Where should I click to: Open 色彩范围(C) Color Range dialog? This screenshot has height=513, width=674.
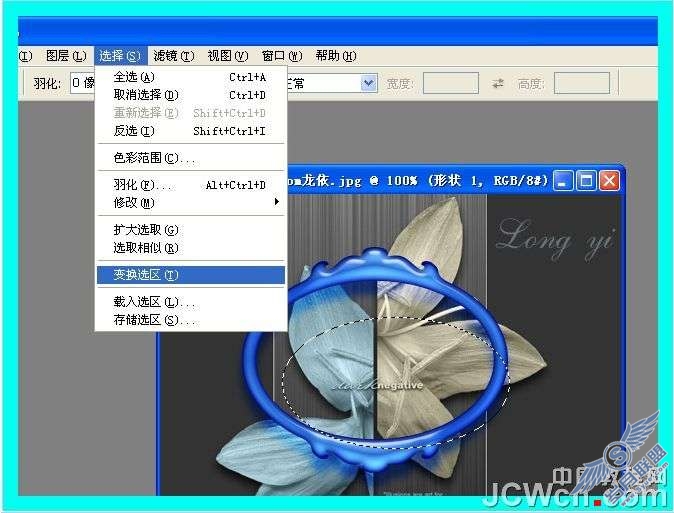click(x=190, y=158)
